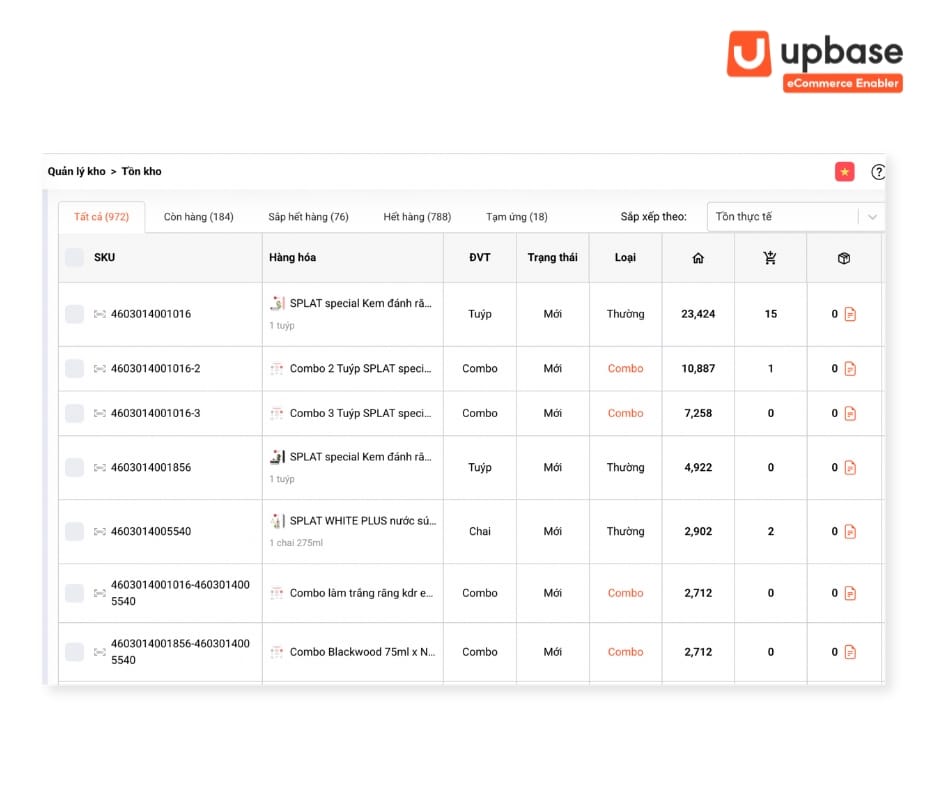Image resolution: width=940 pixels, height=788 pixels.
Task: Open document icon for SKU 4603014001016-3
Action: 850,413
